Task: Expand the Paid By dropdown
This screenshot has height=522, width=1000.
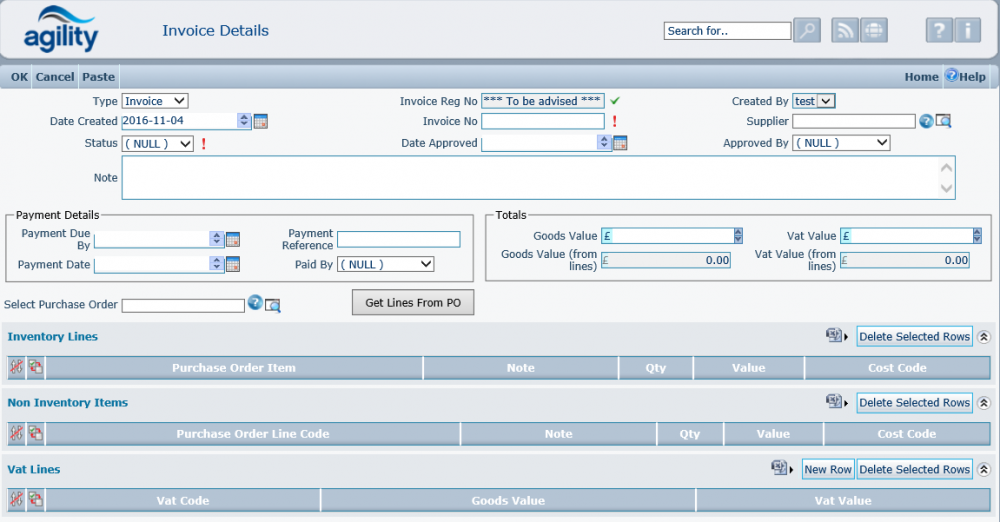Action: pyautogui.click(x=385, y=264)
